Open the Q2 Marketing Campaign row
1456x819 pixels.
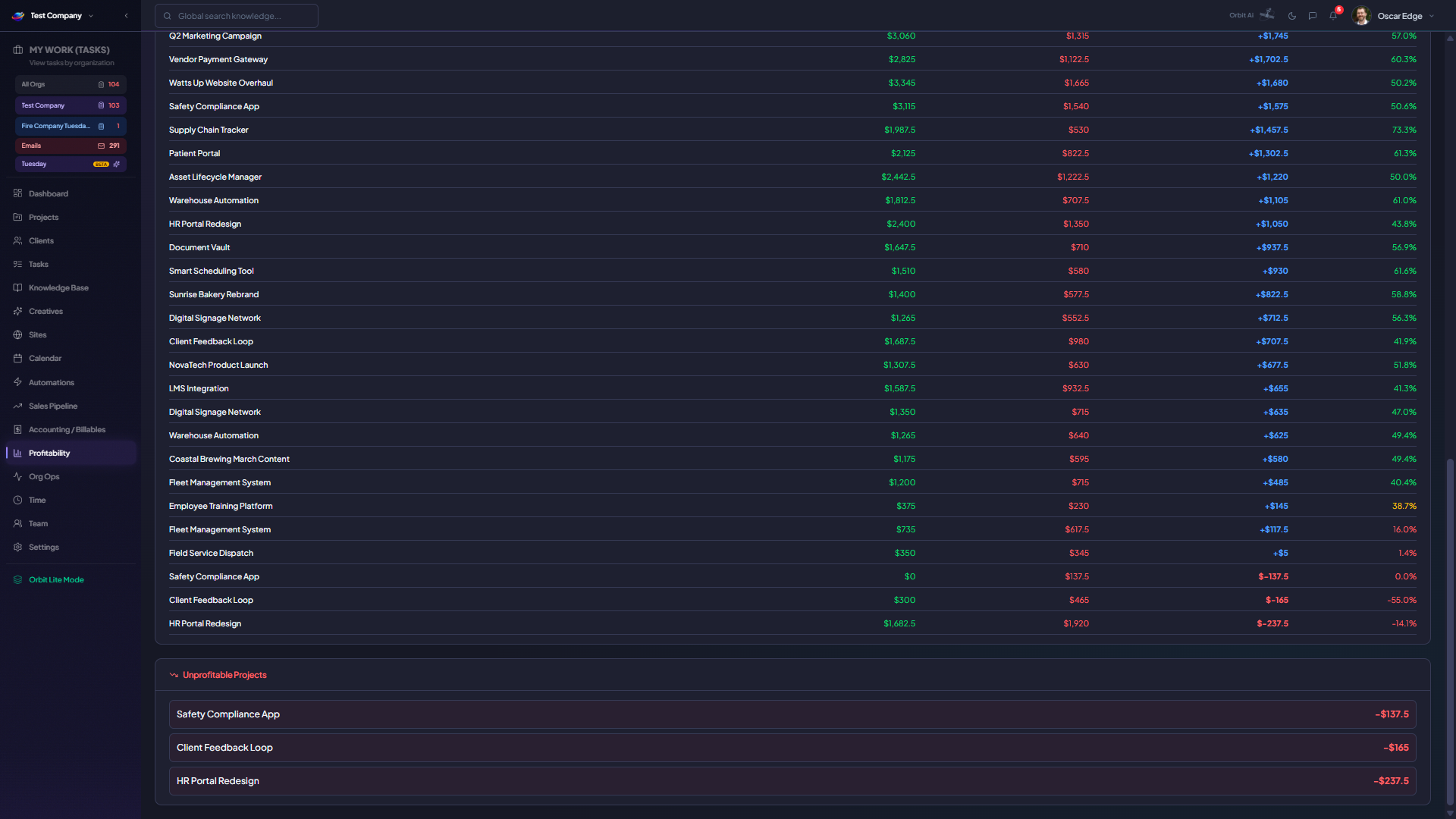(x=792, y=36)
